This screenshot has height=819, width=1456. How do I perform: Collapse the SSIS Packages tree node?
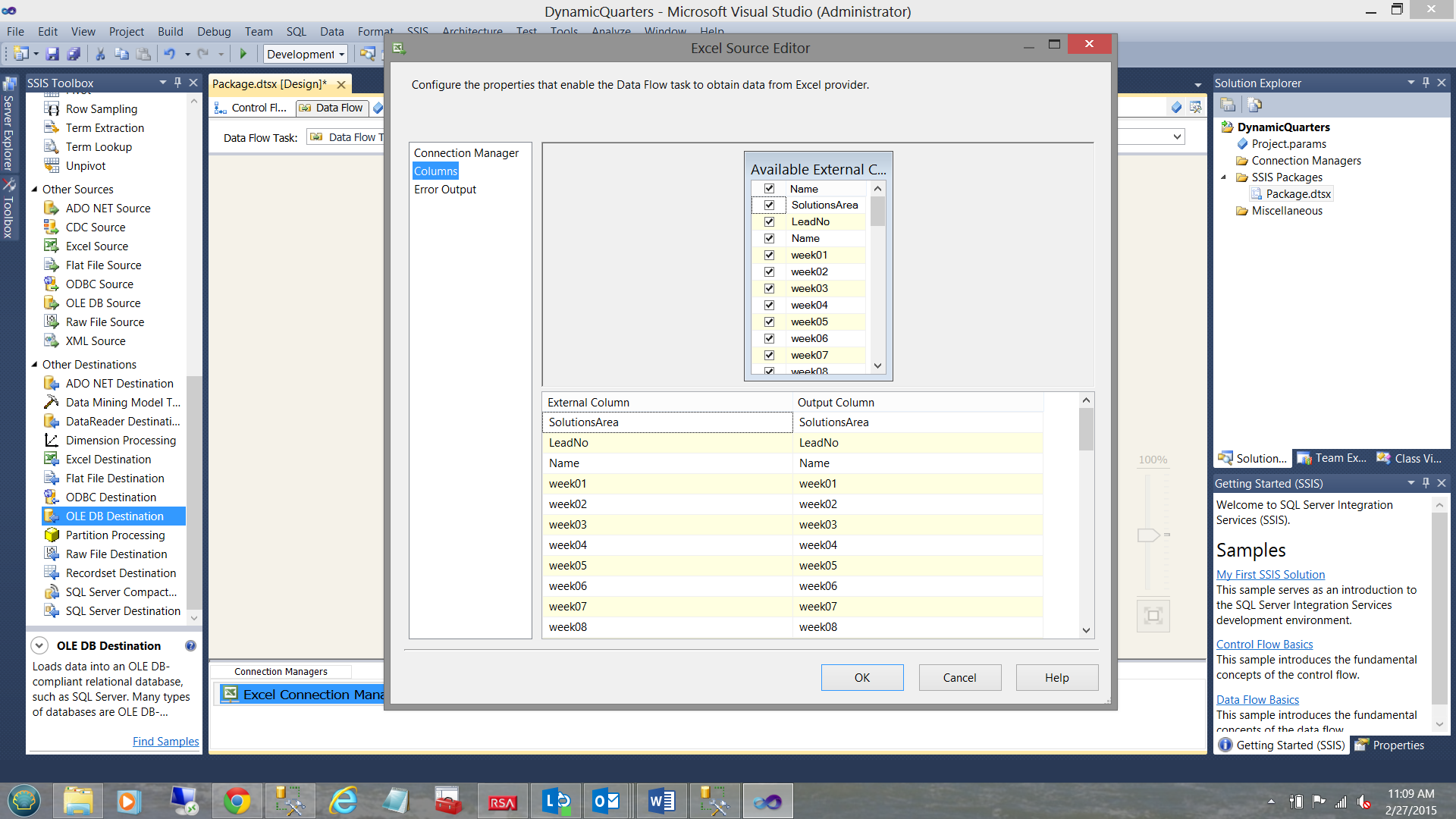(1223, 177)
